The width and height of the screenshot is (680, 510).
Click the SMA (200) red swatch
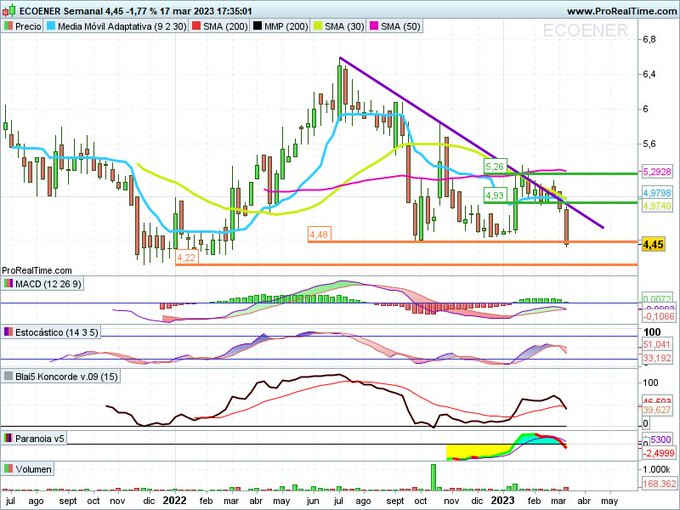(x=196, y=26)
